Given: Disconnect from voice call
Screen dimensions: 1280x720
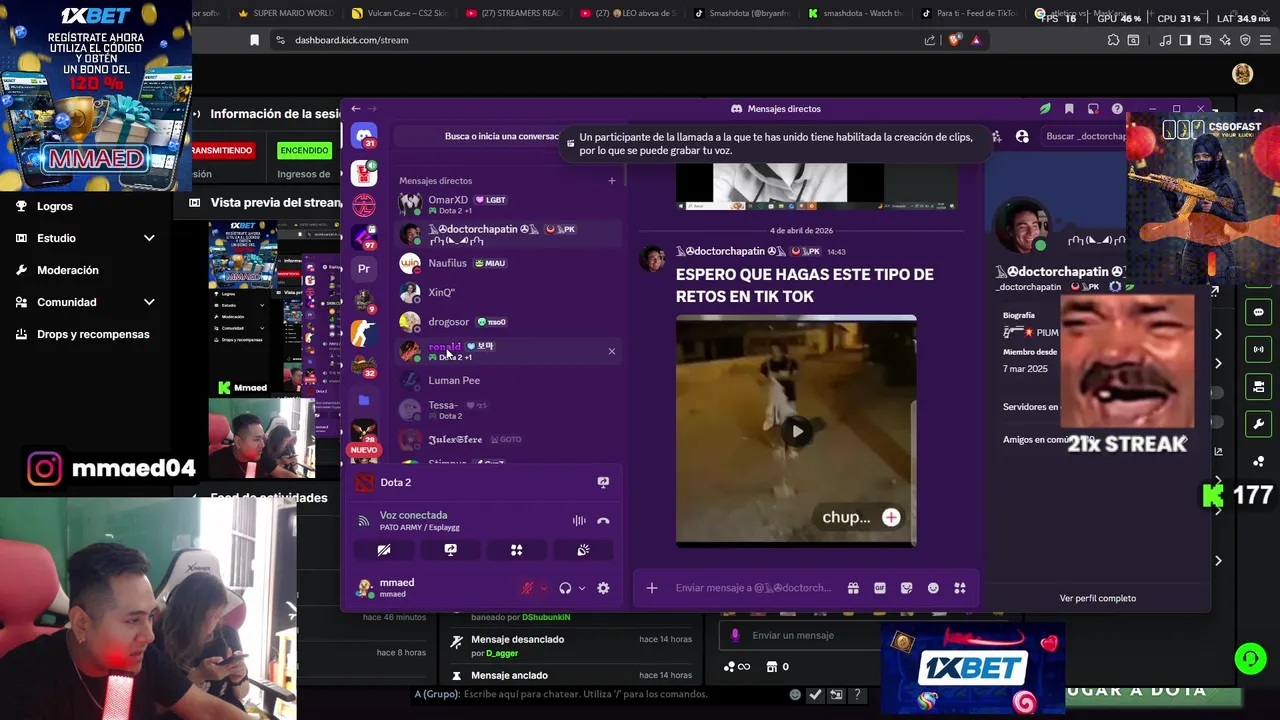Looking at the screenshot, I should [603, 521].
